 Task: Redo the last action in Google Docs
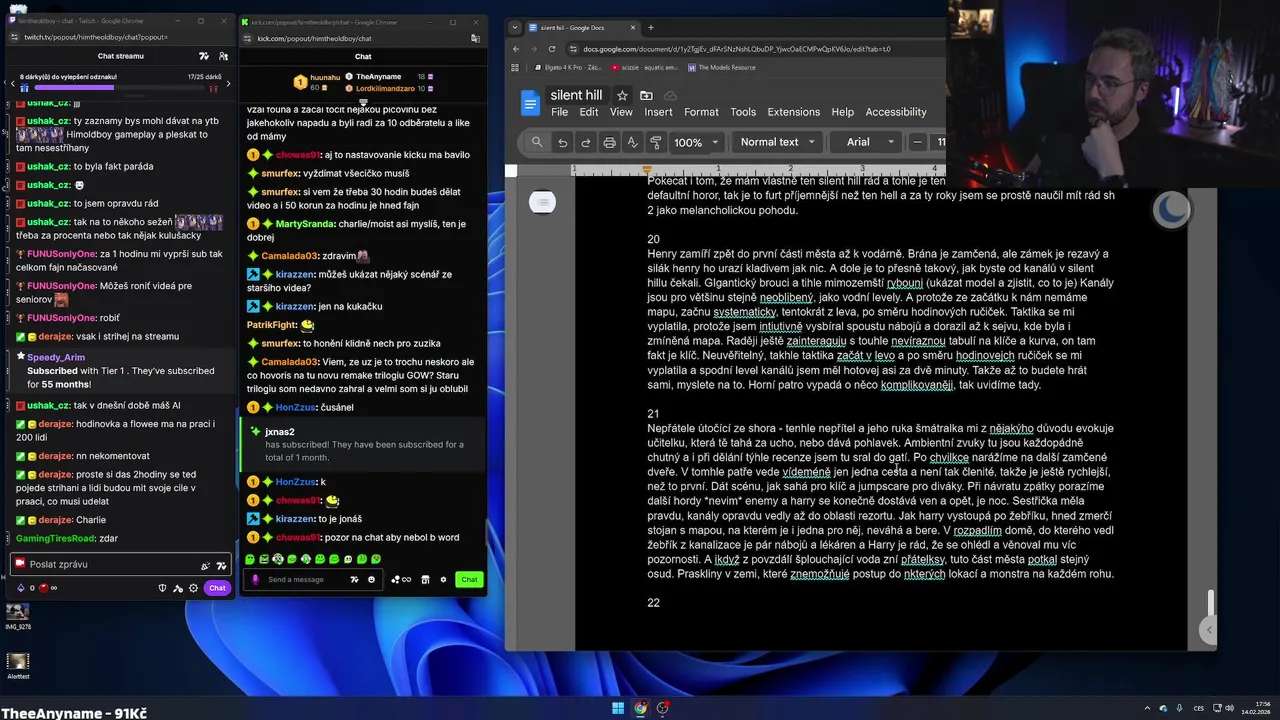click(586, 142)
